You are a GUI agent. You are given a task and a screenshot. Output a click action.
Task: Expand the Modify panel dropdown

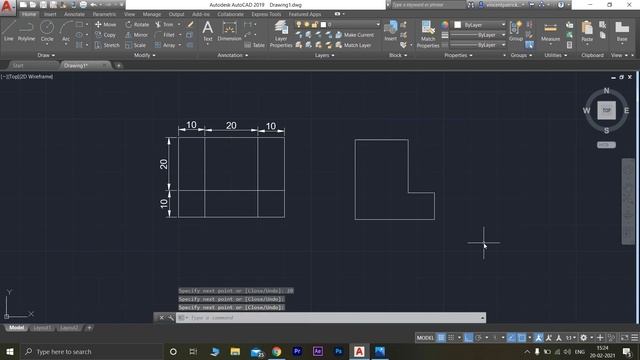tap(144, 55)
